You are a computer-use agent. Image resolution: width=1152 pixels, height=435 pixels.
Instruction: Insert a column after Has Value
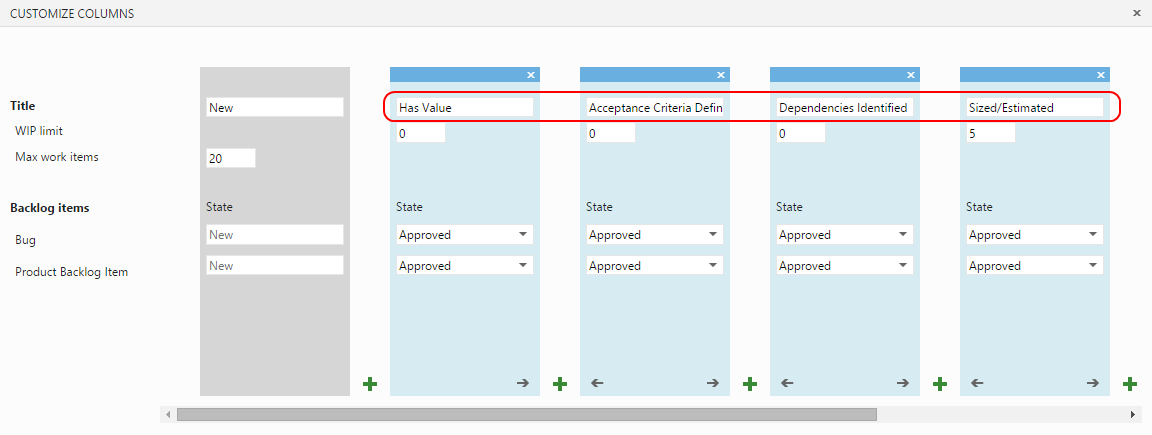[x=560, y=383]
